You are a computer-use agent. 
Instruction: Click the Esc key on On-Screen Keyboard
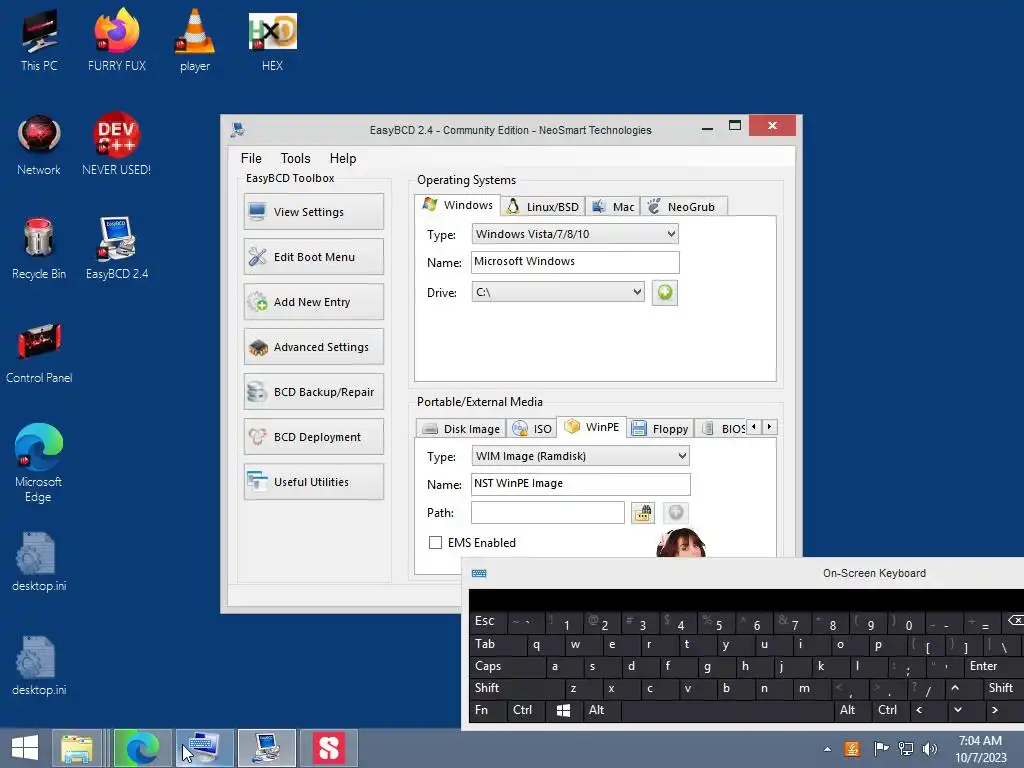(x=488, y=621)
